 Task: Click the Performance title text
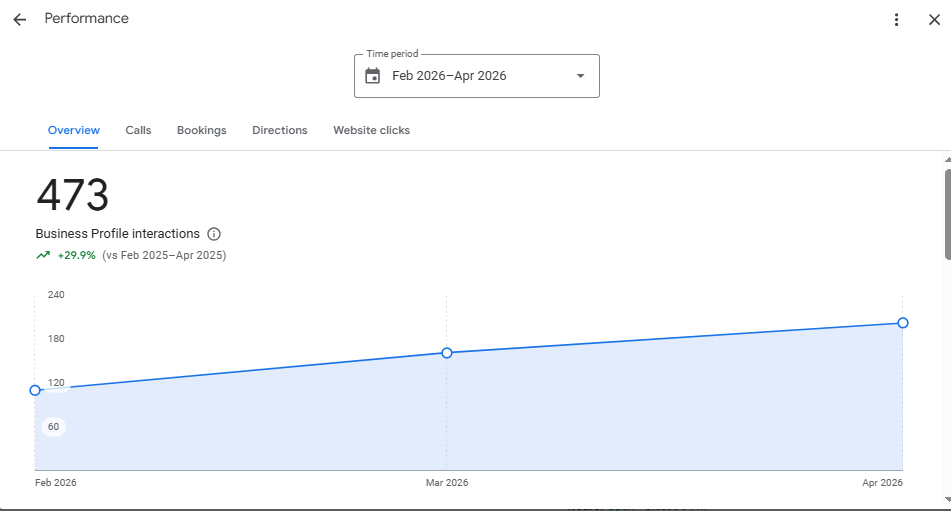click(x=87, y=19)
